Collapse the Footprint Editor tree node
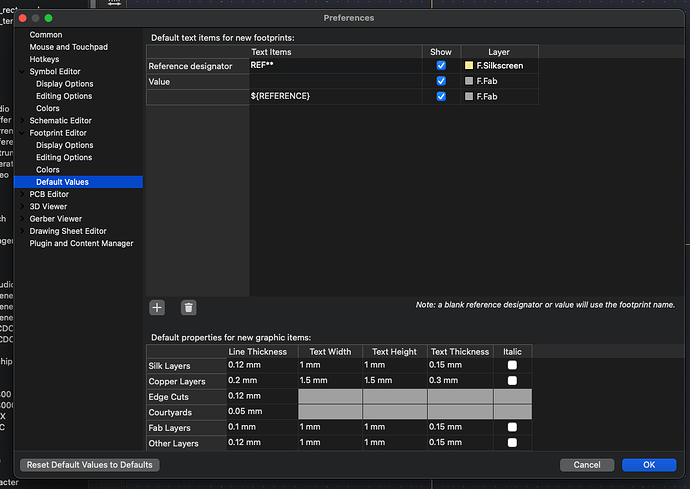The width and height of the screenshot is (690, 489). (22, 133)
